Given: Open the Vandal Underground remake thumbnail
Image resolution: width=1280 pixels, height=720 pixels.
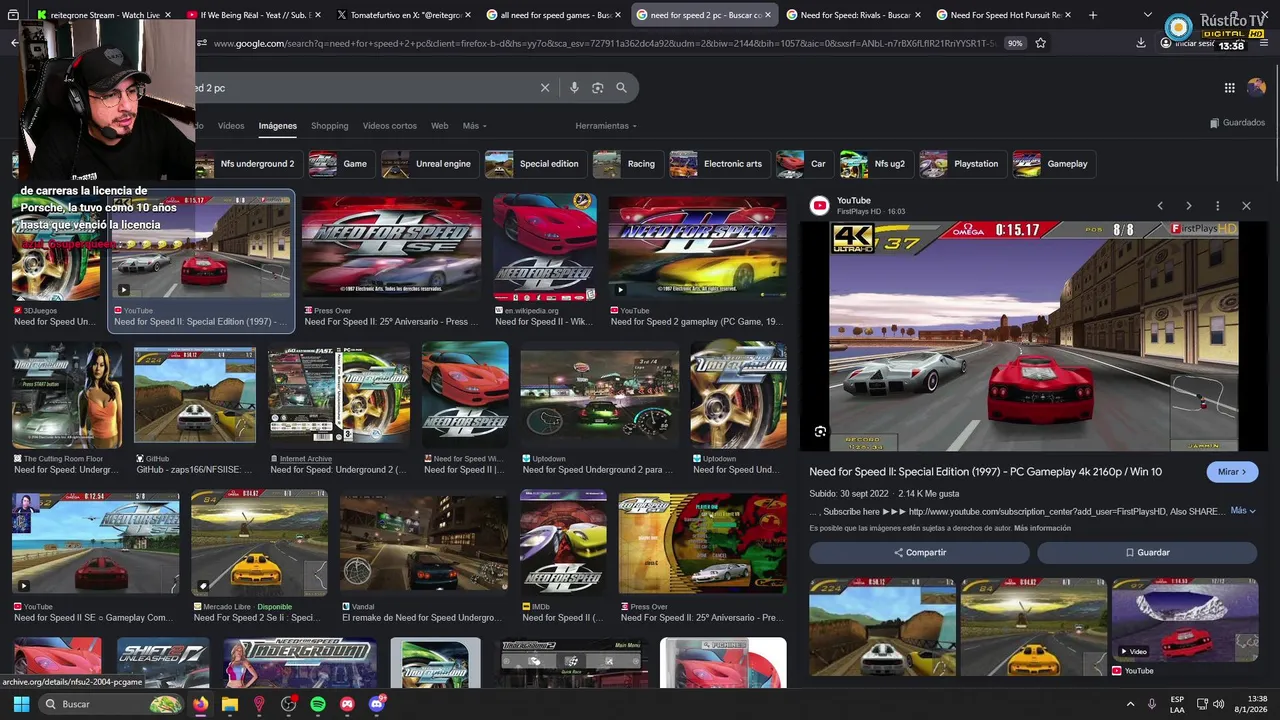Looking at the screenshot, I should coord(424,543).
